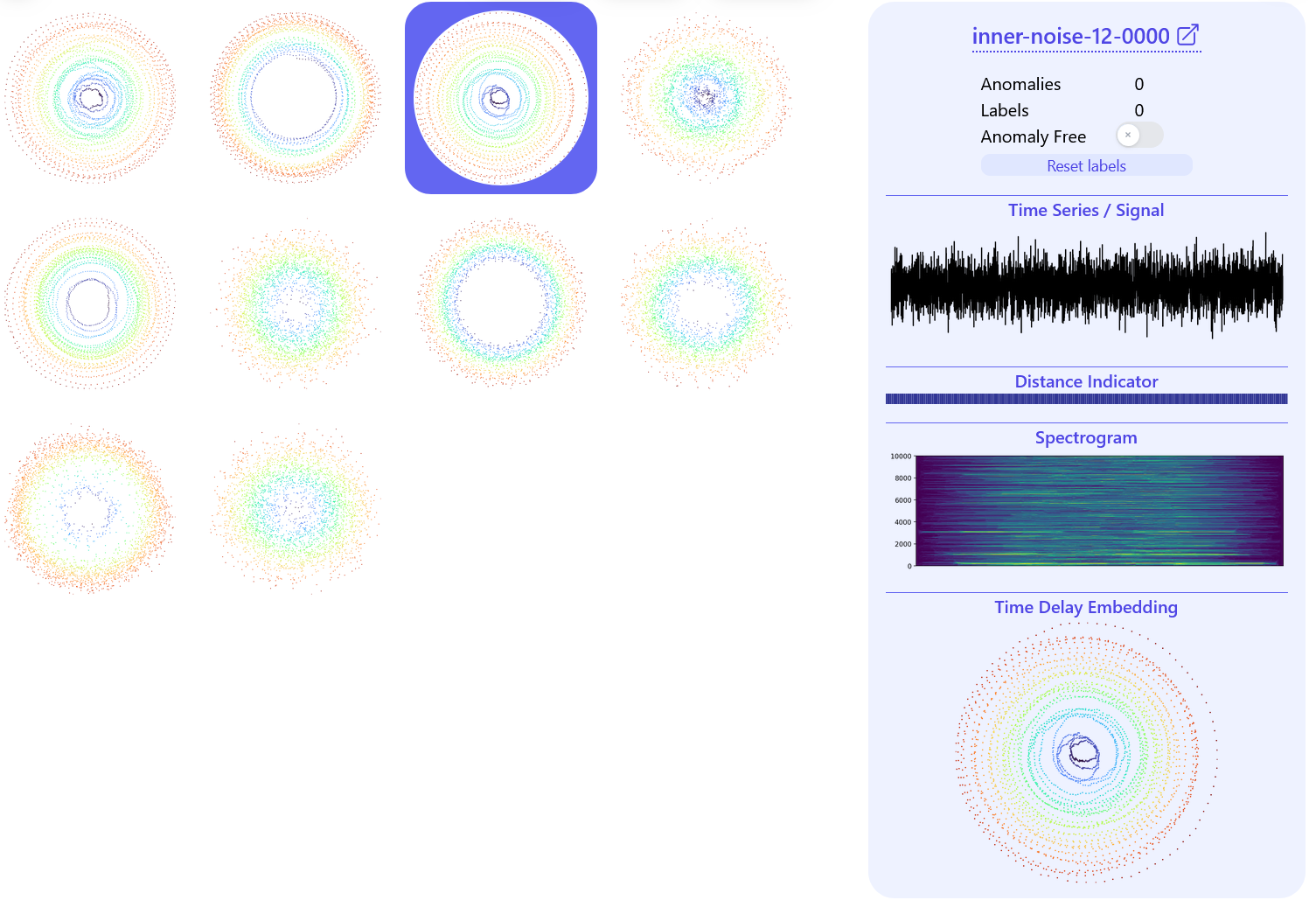Choose the bottom-row thumbnail with thick orange ring
The image size is (1316, 907).
click(x=90, y=508)
